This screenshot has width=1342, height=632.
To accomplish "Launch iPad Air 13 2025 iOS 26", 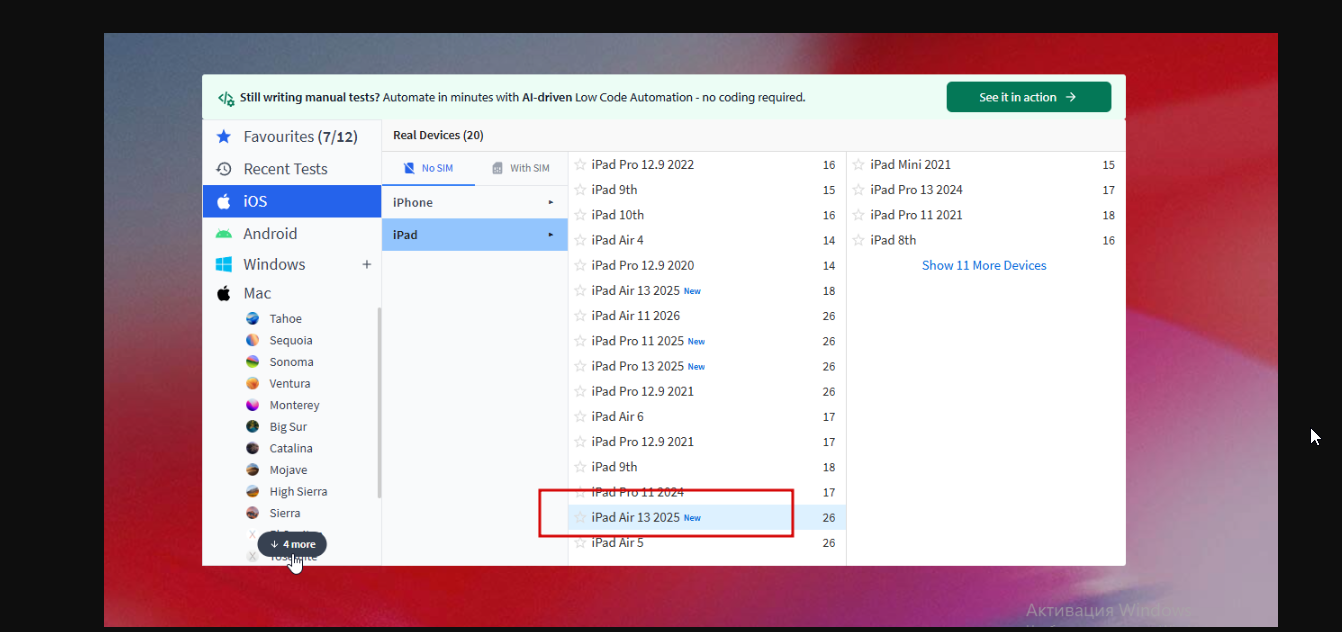I will pos(707,517).
